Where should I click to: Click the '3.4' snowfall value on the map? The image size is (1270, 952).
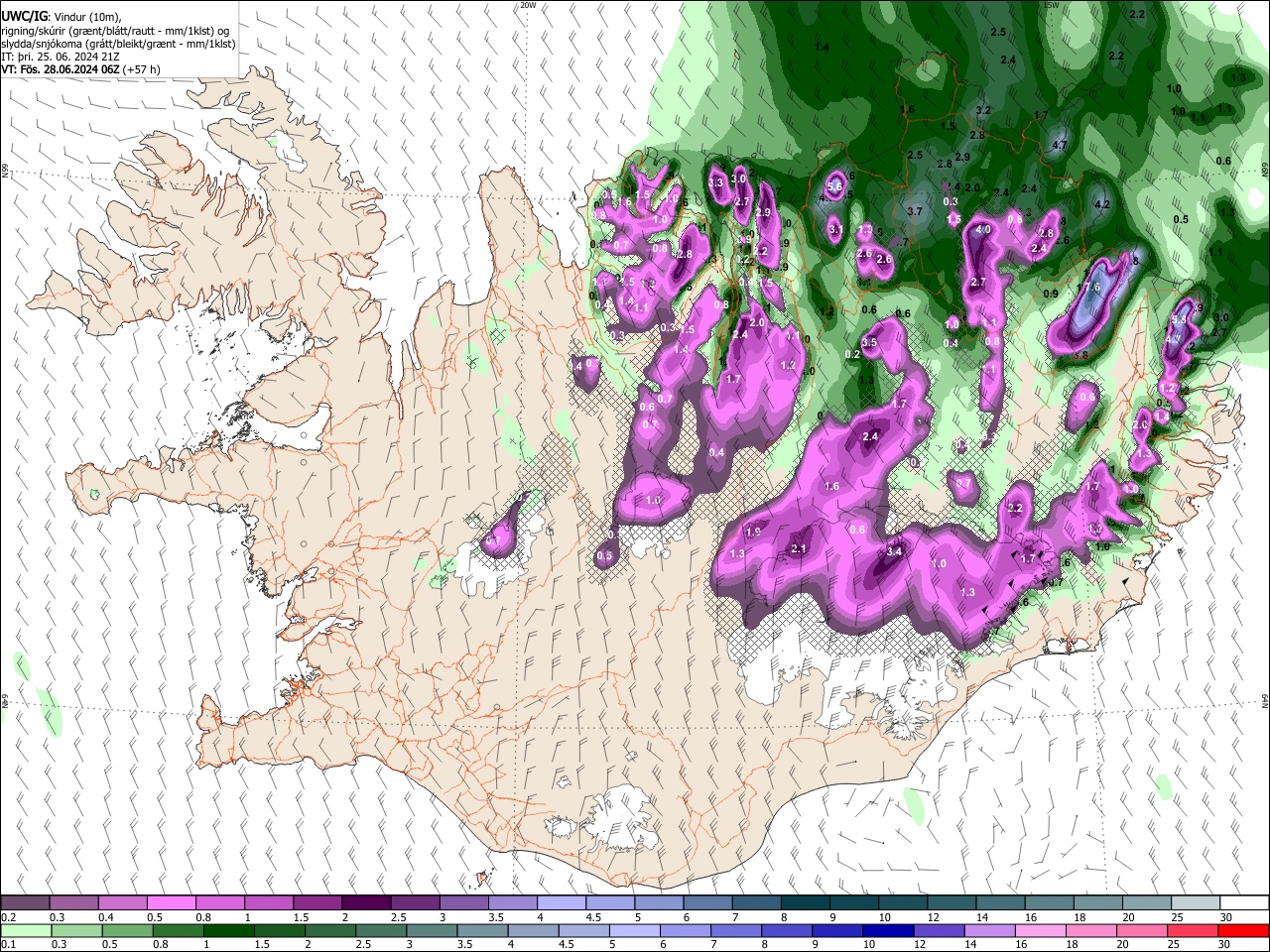point(894,551)
